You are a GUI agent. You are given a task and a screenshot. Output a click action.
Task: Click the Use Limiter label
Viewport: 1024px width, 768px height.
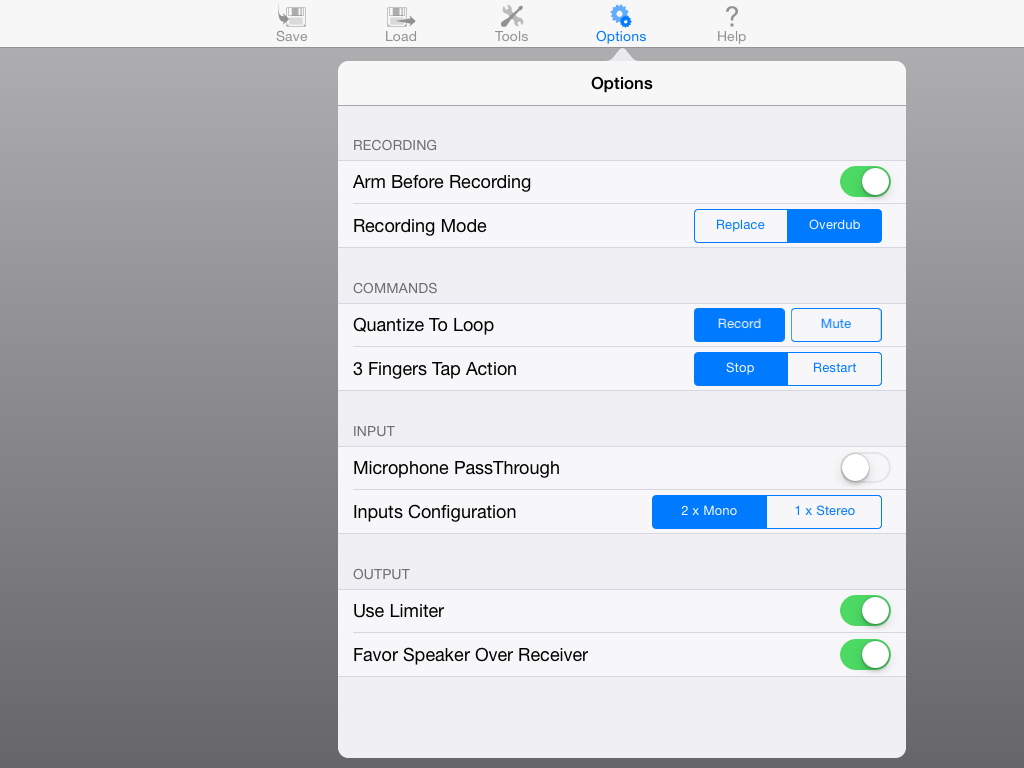click(x=398, y=611)
